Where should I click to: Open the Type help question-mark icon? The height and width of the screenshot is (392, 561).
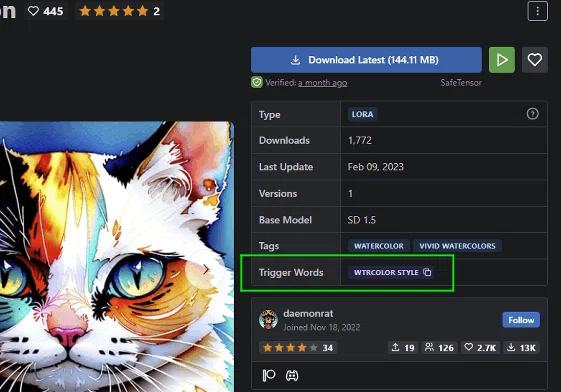pos(532,114)
